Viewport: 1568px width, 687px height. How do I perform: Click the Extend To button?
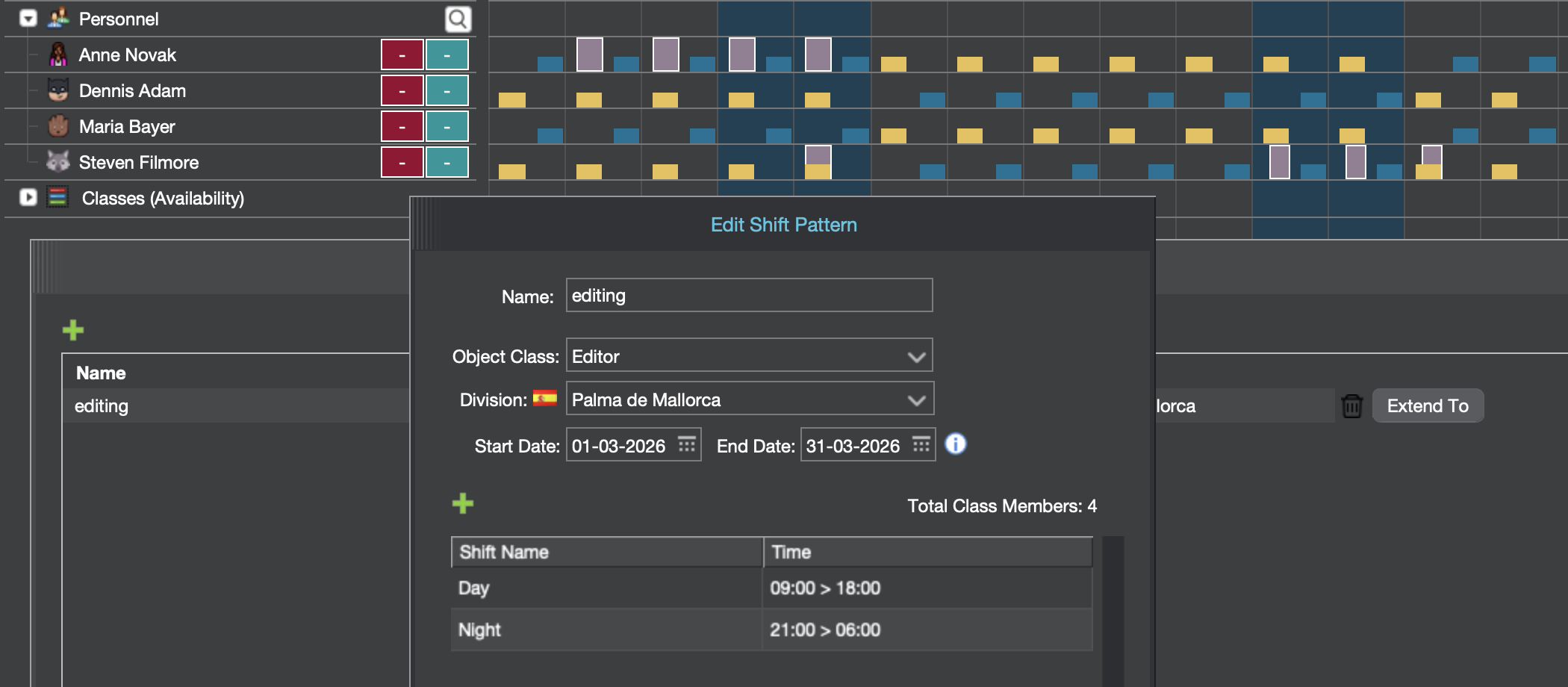coord(1427,406)
